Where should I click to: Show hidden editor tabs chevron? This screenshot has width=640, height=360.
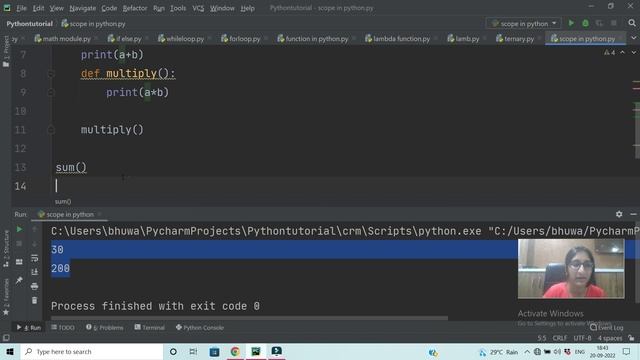point(633,38)
